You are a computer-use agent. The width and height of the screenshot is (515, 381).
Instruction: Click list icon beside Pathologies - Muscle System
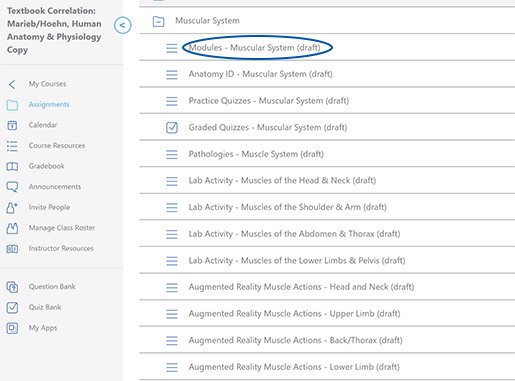click(x=172, y=154)
